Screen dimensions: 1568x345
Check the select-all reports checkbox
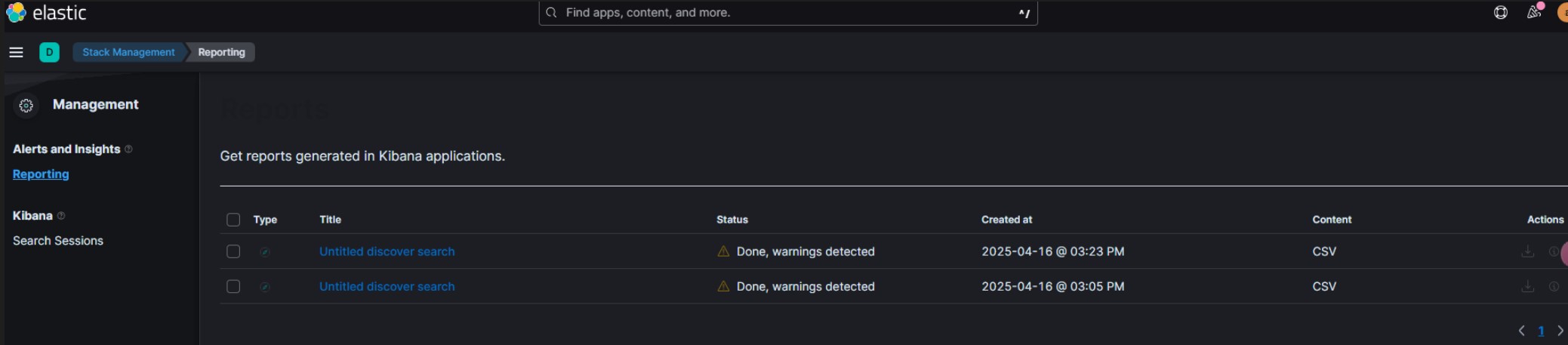tap(233, 220)
